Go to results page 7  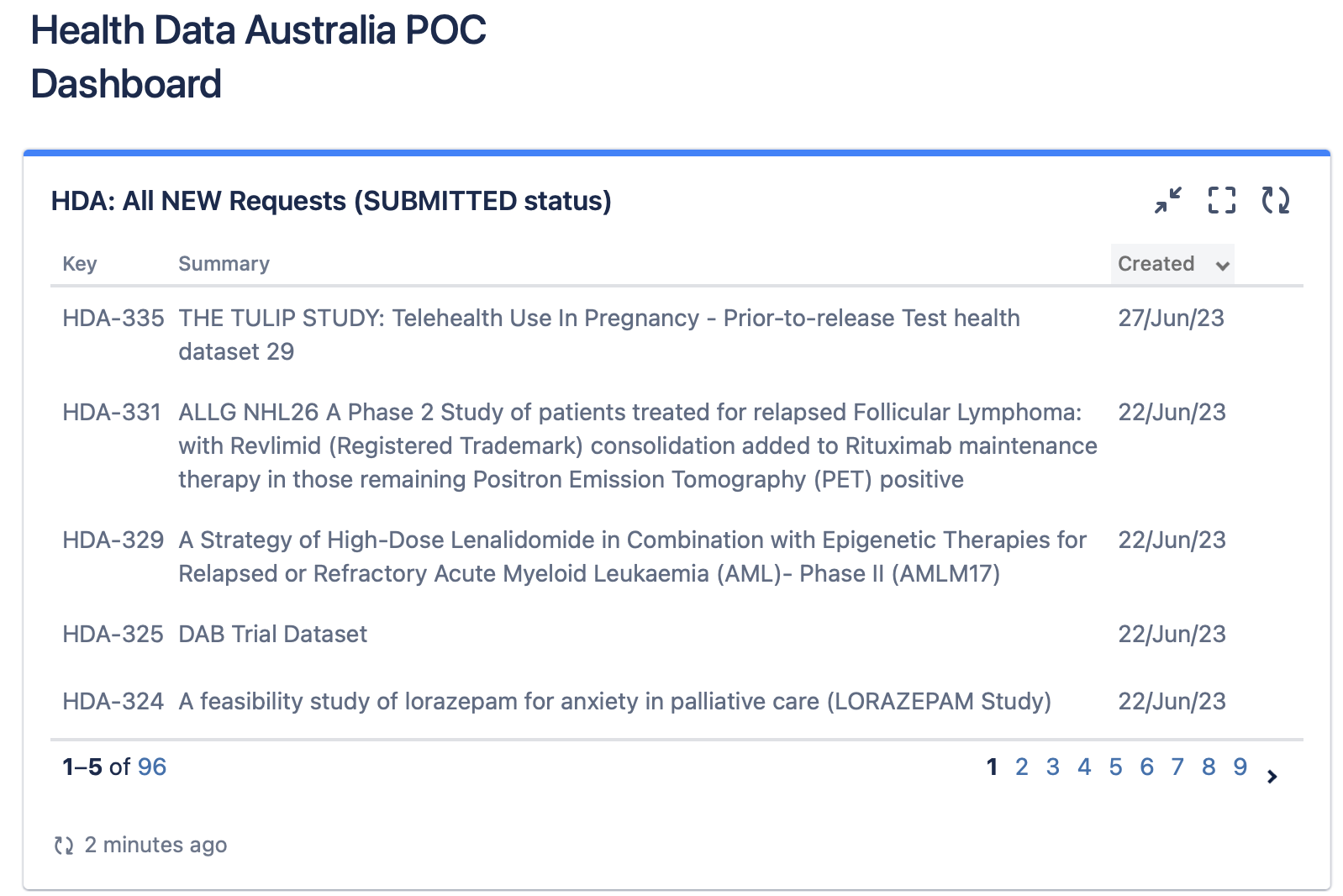[1177, 767]
